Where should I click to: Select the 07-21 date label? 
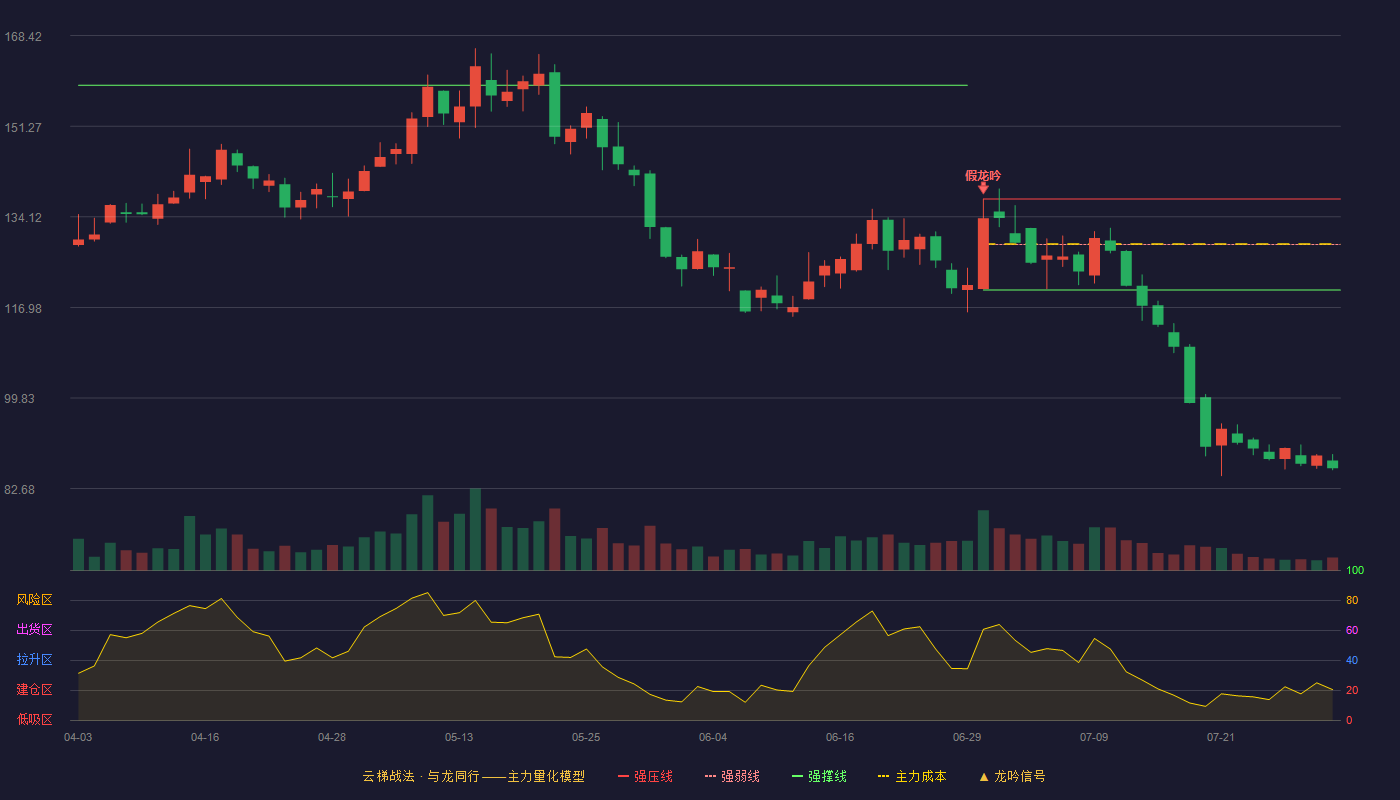click(x=1221, y=737)
